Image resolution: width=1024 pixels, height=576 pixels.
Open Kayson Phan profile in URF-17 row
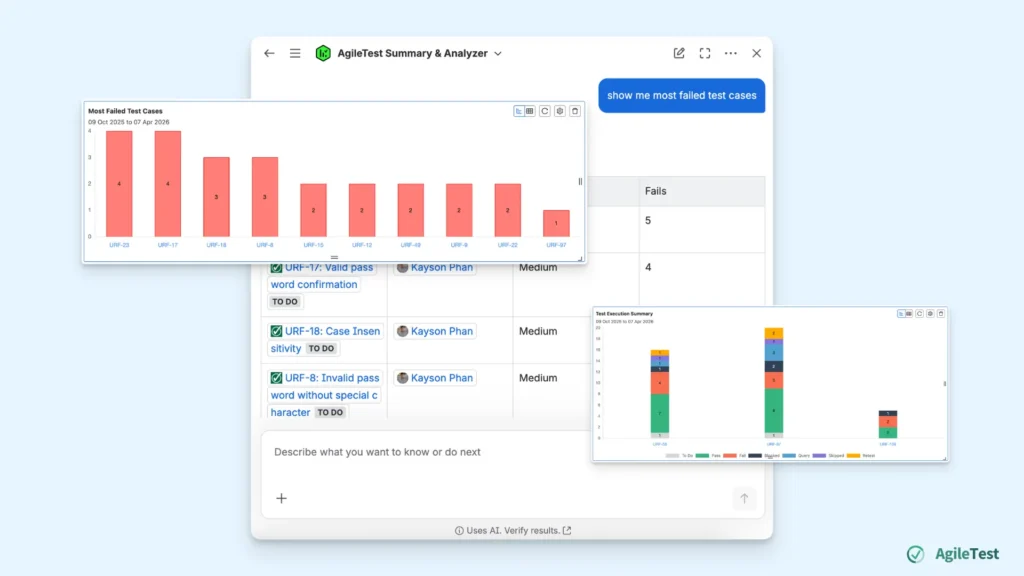click(435, 267)
